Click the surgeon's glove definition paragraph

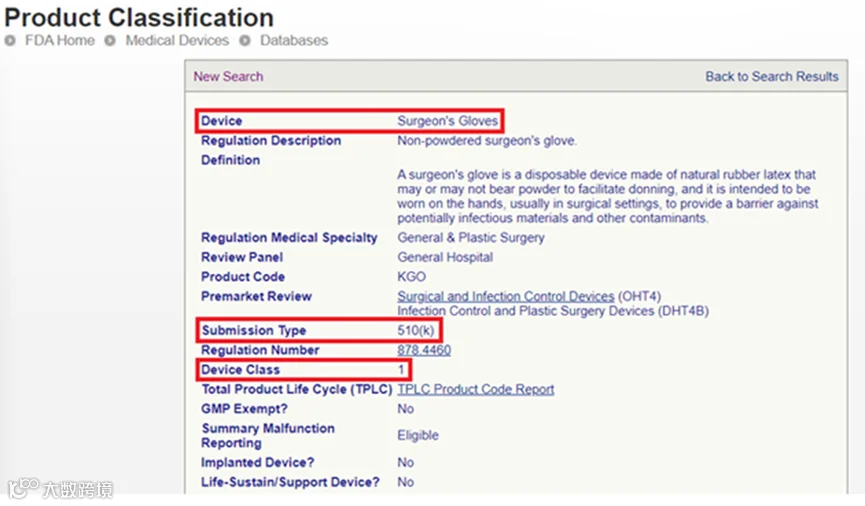[607, 196]
